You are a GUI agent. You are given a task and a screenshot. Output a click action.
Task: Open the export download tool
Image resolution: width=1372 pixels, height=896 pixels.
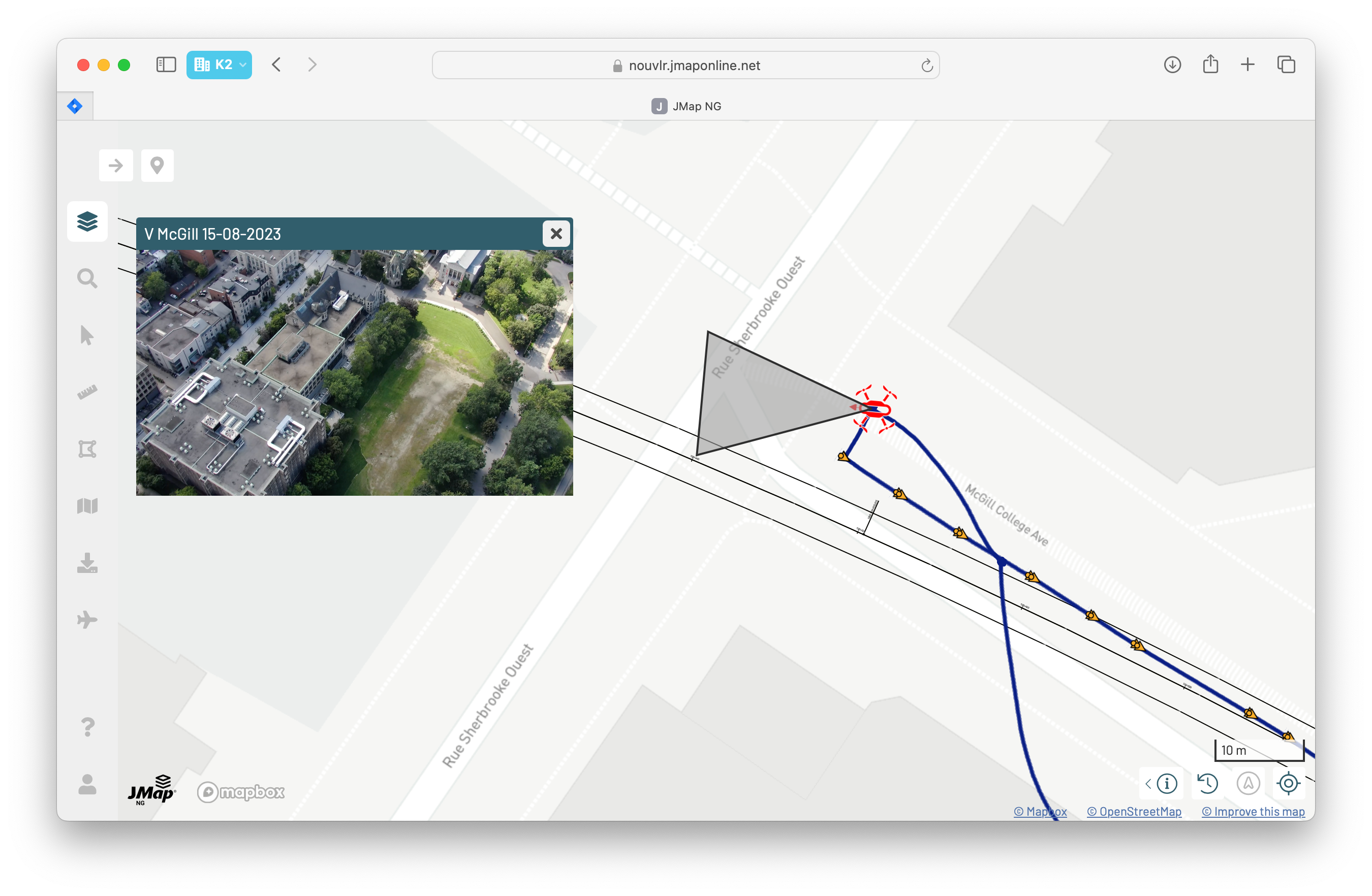coord(87,563)
